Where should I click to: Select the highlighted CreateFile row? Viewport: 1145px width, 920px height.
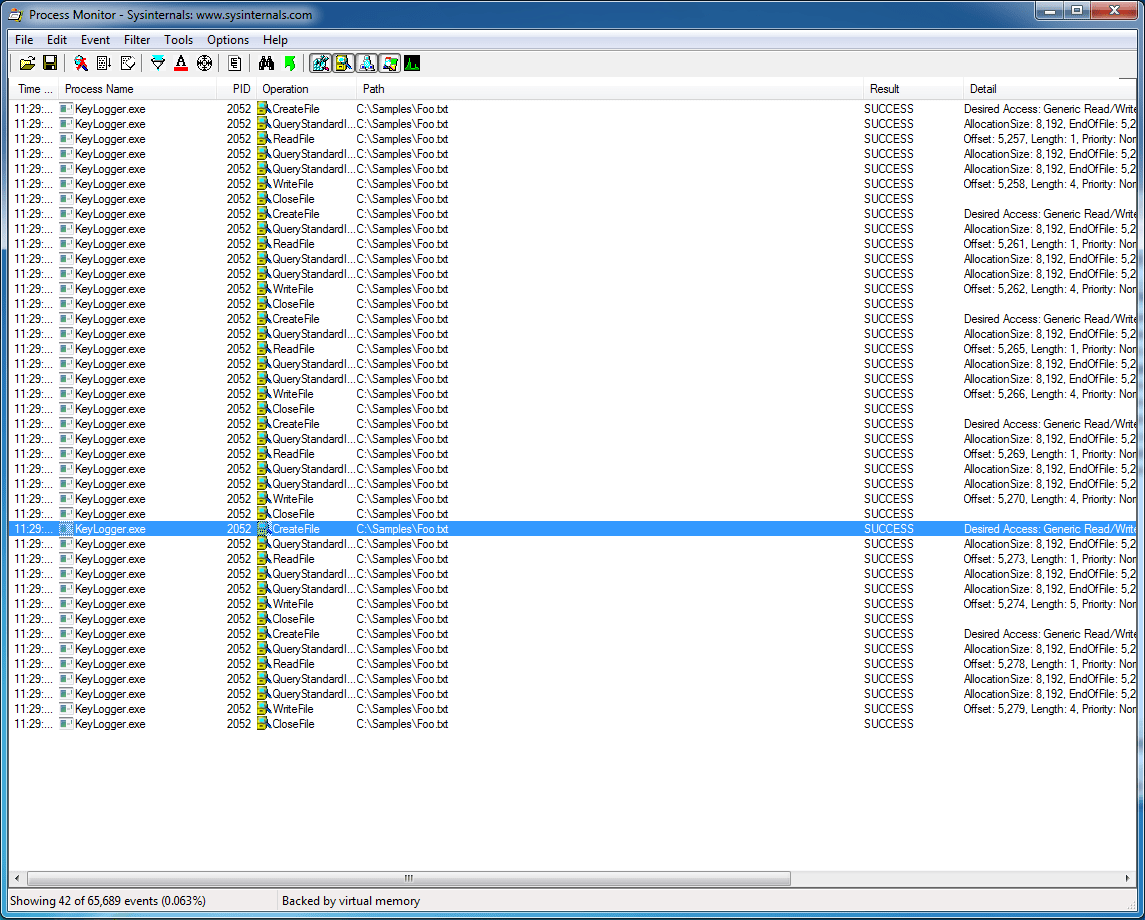coord(572,529)
